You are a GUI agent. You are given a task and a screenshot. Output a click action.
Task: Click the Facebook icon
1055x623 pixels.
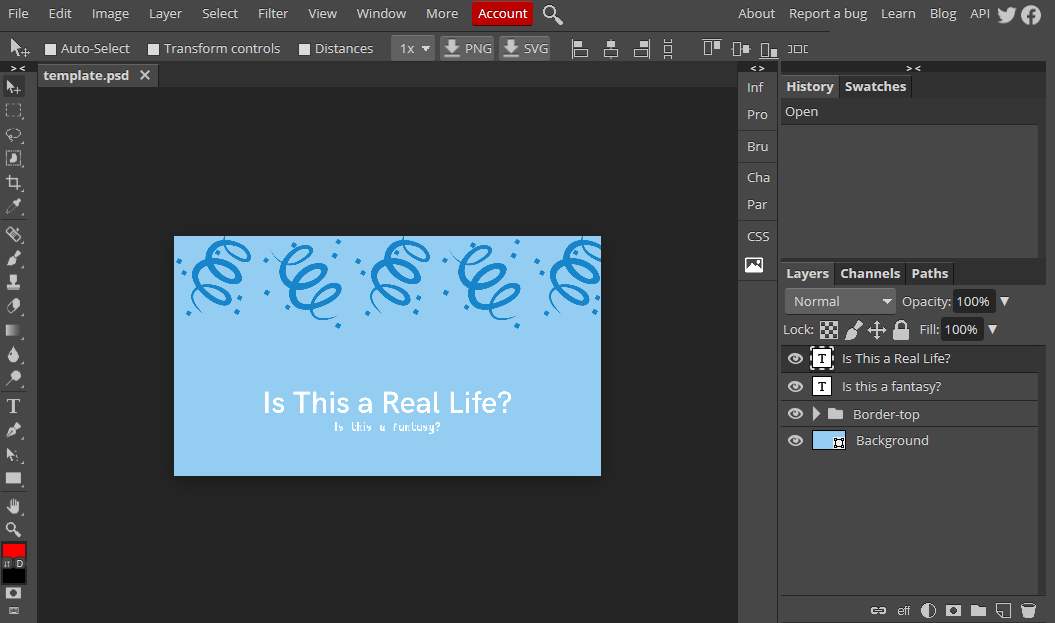click(x=1031, y=14)
